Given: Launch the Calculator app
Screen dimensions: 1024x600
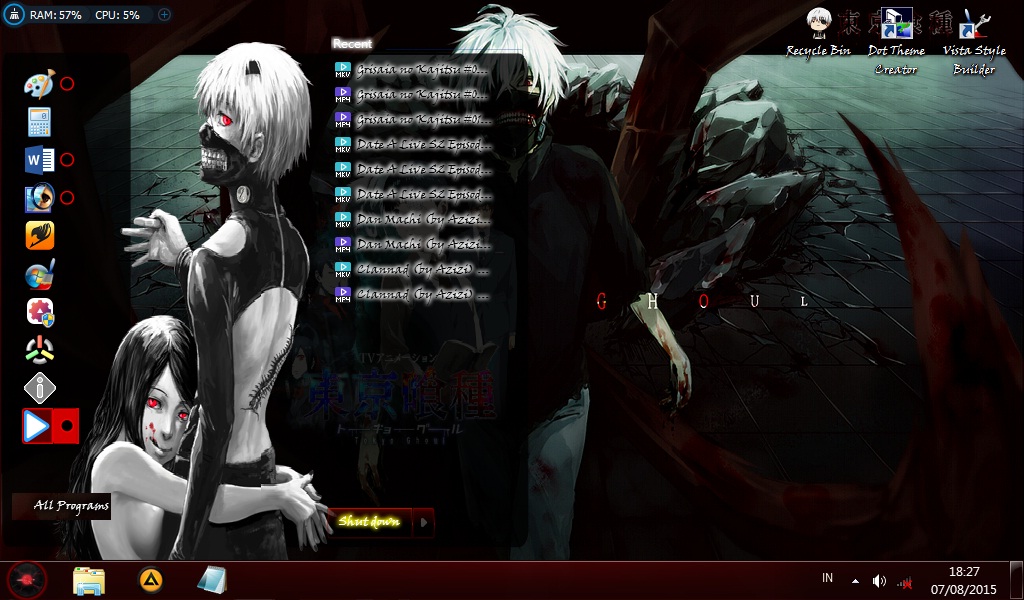Looking at the screenshot, I should [x=39, y=122].
